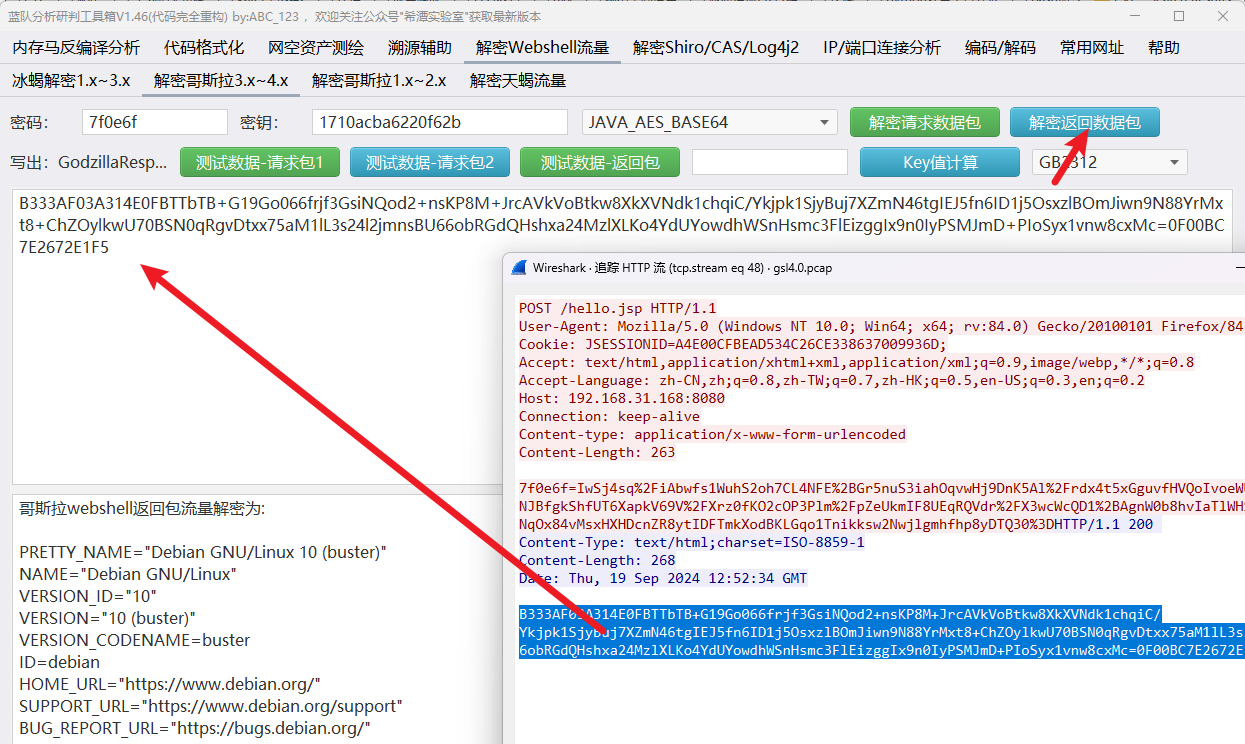Open the 网空资产测绘 tab
This screenshot has width=1245, height=744.
(316, 47)
